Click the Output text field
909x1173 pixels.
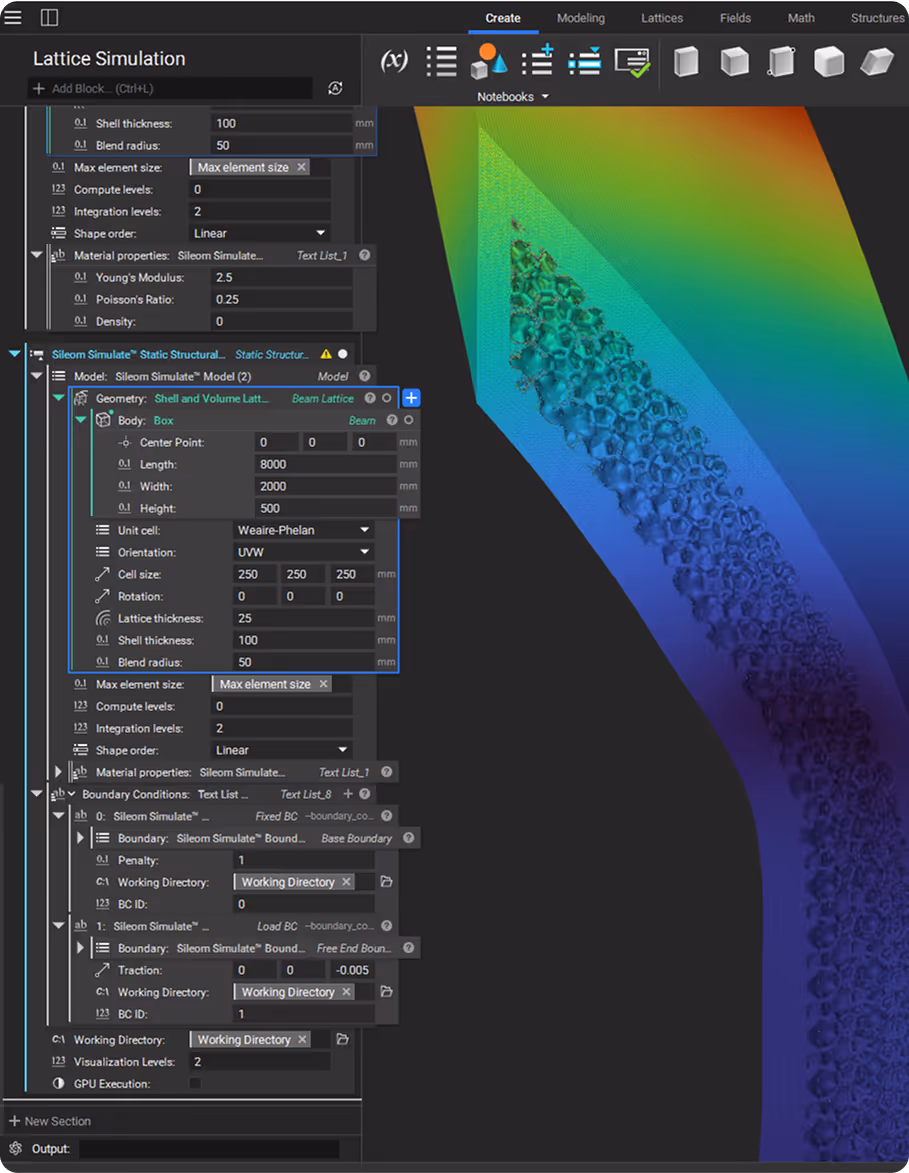(x=209, y=1148)
